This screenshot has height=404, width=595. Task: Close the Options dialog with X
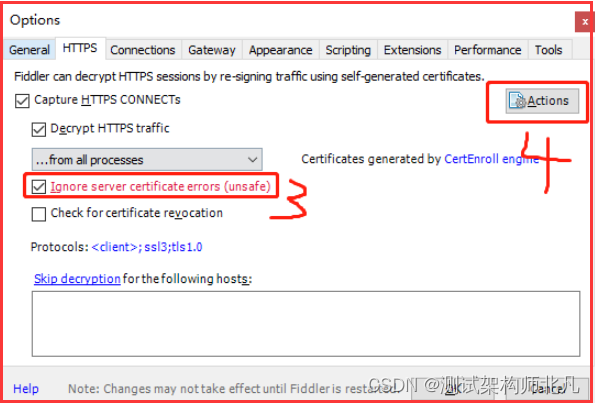(585, 22)
